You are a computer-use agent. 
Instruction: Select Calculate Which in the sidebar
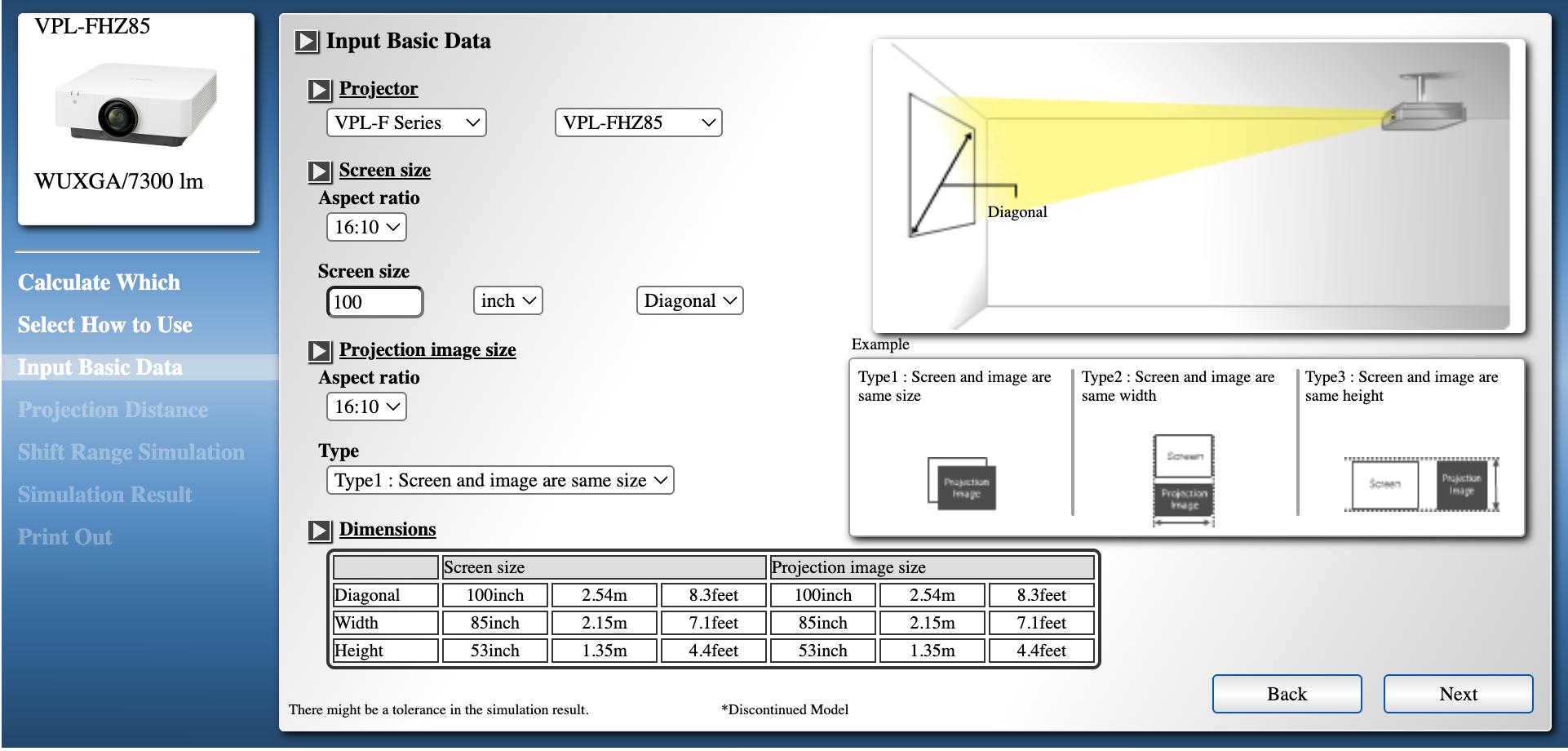(x=98, y=282)
